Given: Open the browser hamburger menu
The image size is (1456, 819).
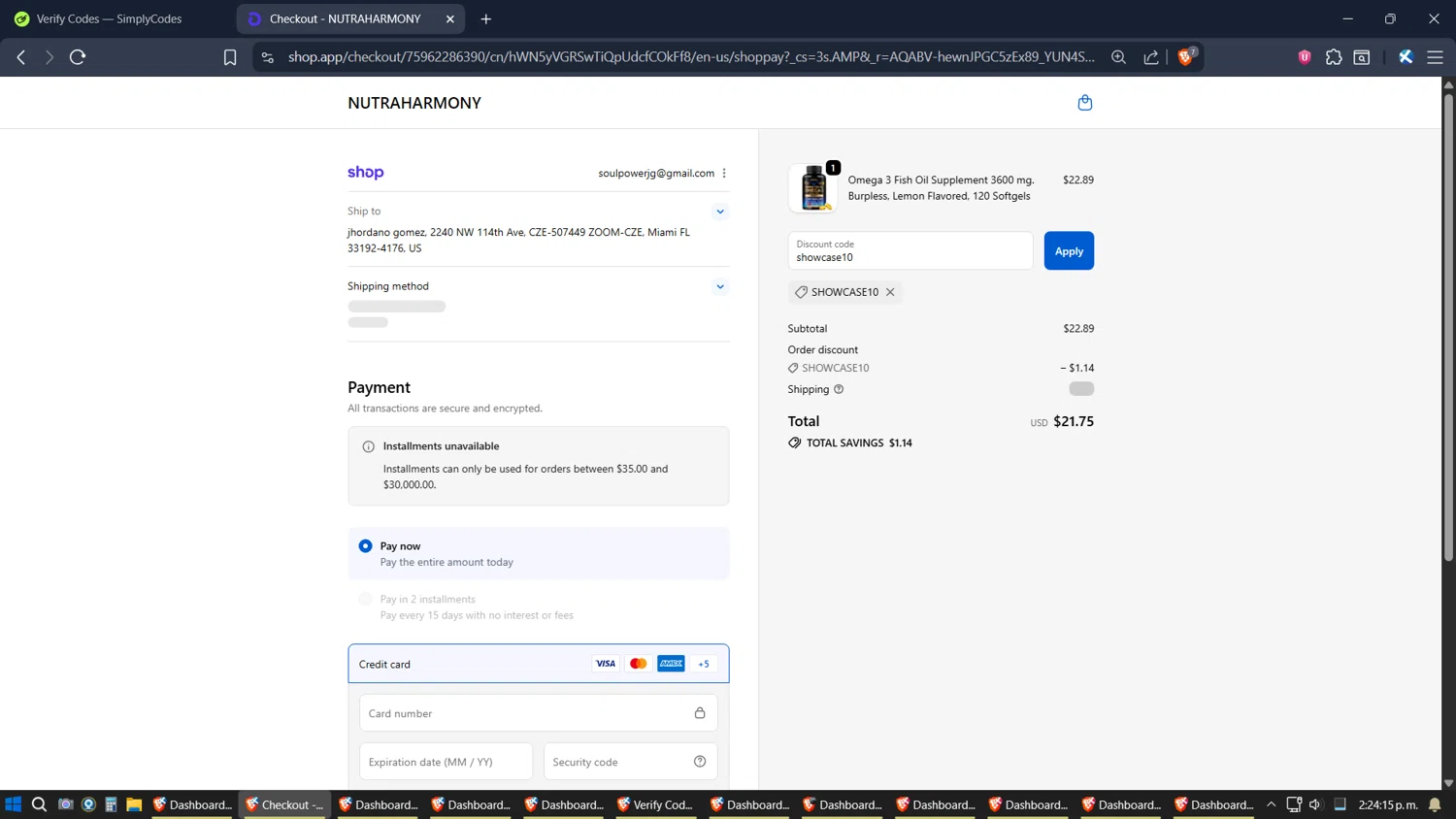Looking at the screenshot, I should (1435, 57).
